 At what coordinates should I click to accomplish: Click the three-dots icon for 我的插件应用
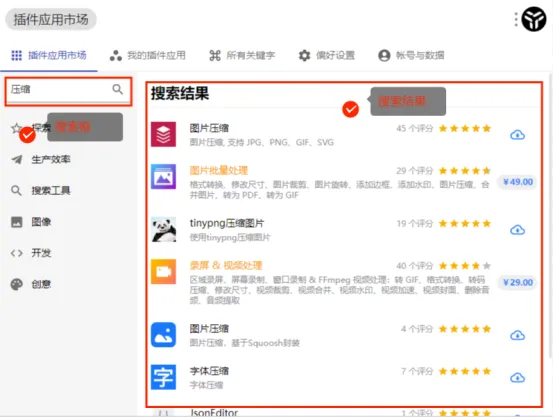tap(116, 55)
